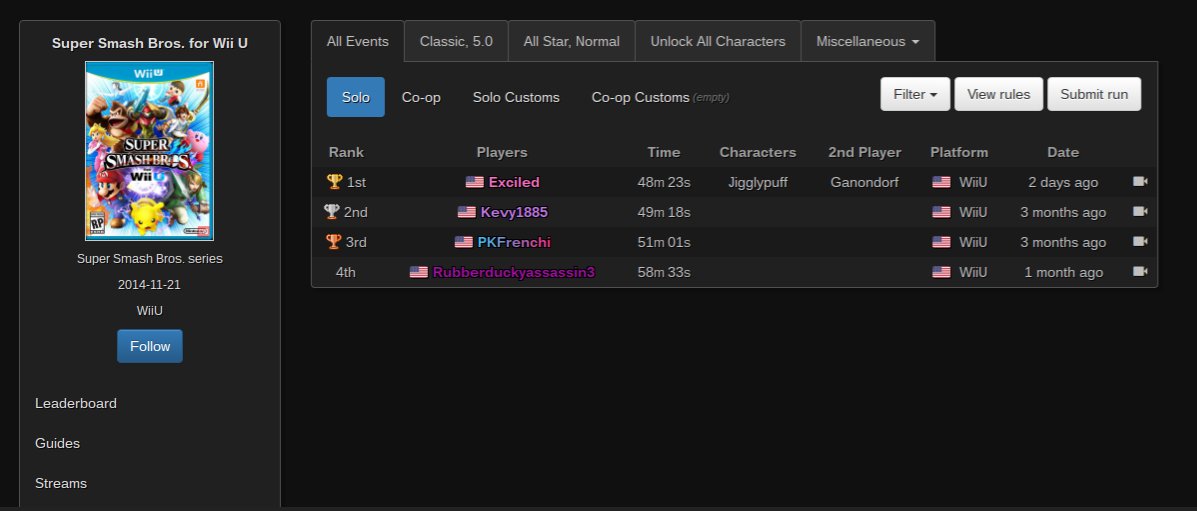This screenshot has height=511, width=1197.
Task: Open the Leaderboard sidebar link
Action: click(76, 403)
